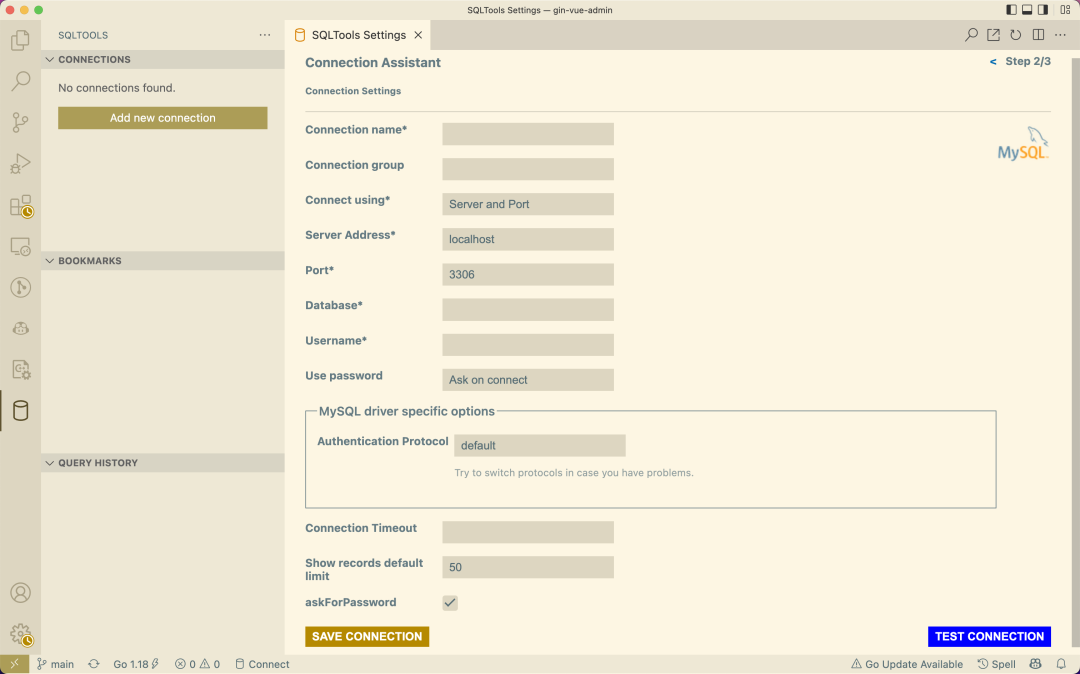Open the Search view icon
This screenshot has height=674, width=1080.
coord(20,82)
